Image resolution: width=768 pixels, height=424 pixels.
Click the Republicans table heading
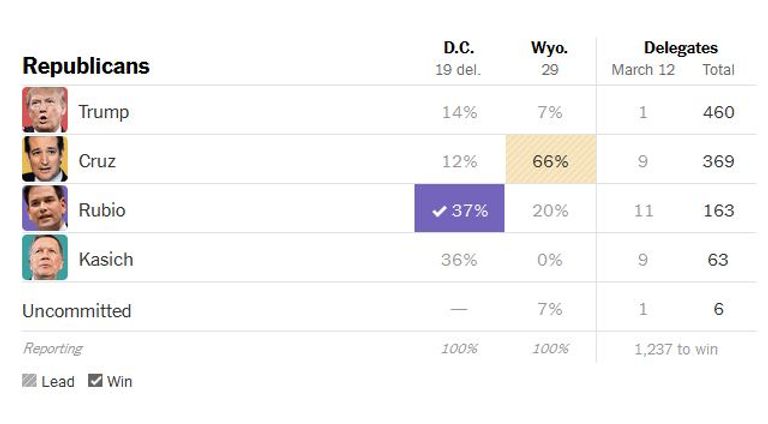pyautogui.click(x=86, y=66)
